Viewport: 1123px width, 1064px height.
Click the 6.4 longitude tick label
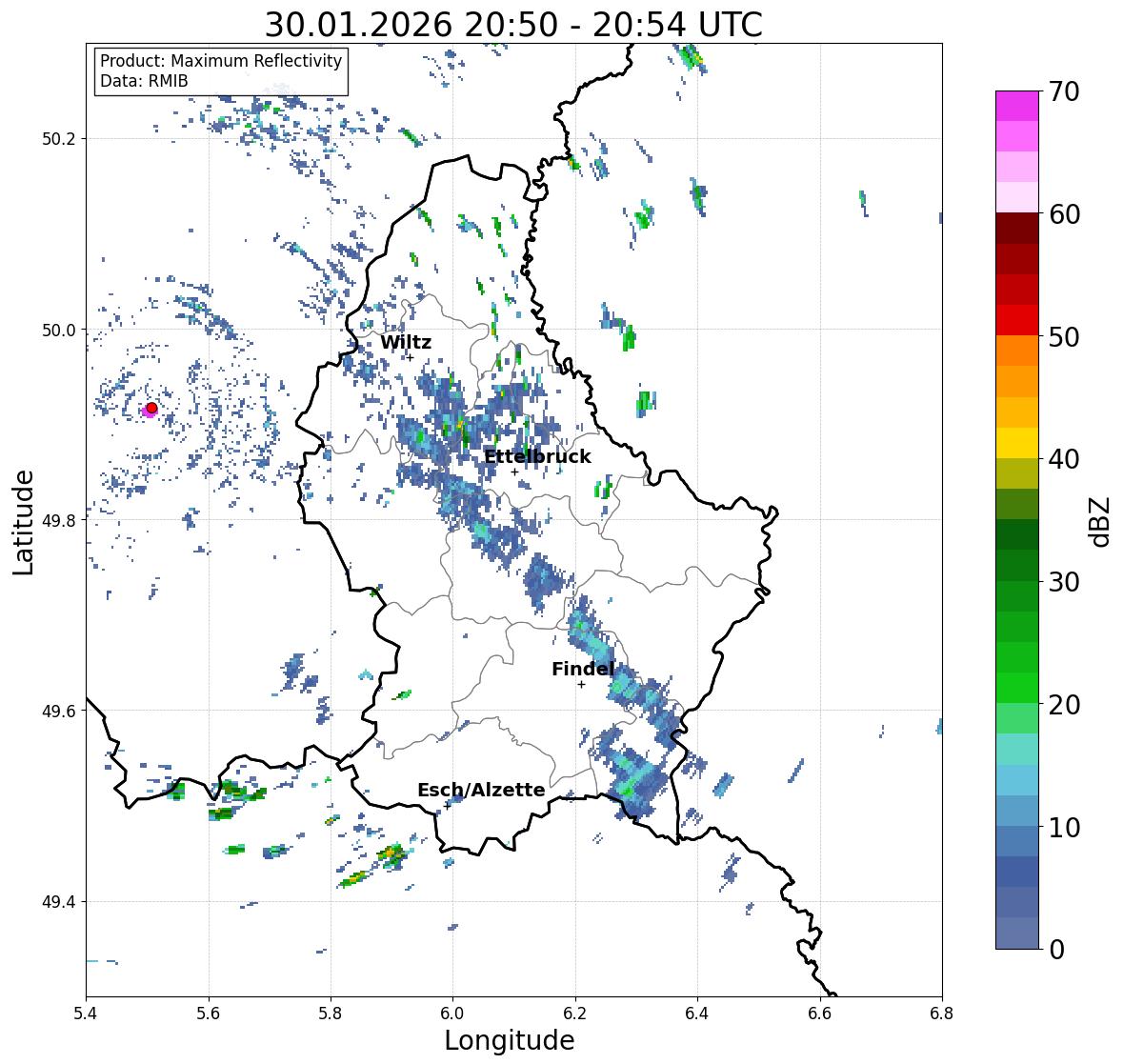click(x=697, y=1014)
